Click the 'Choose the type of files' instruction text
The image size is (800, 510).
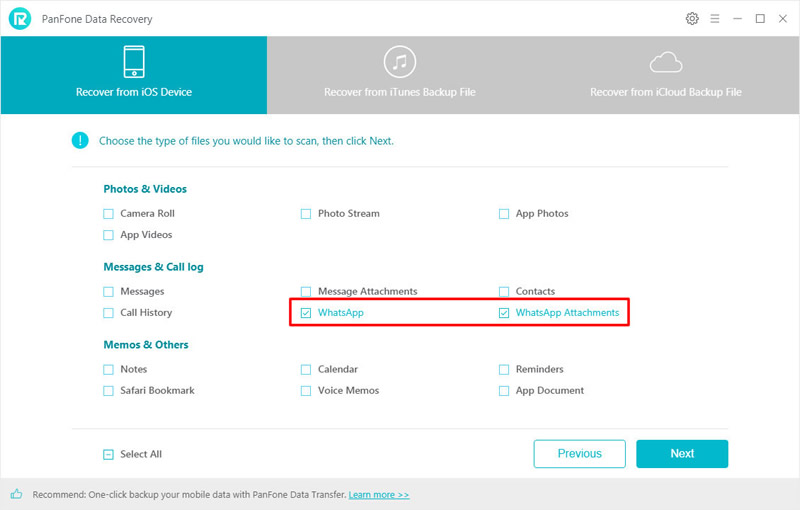[246, 141]
